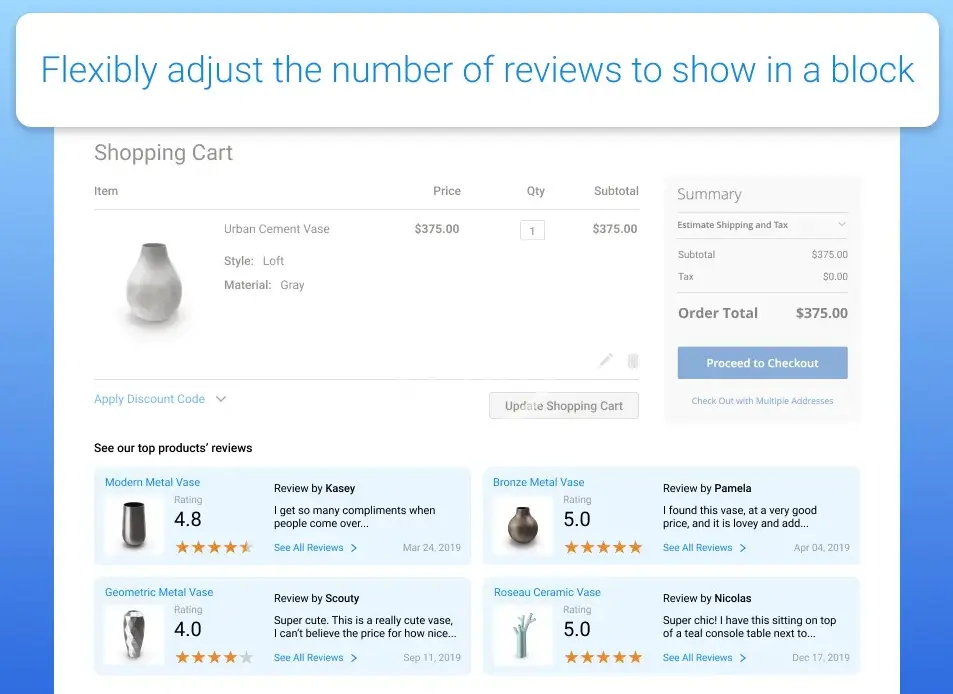Open Roseau Ceramic Vase product link
This screenshot has width=953, height=694.
coord(547,592)
